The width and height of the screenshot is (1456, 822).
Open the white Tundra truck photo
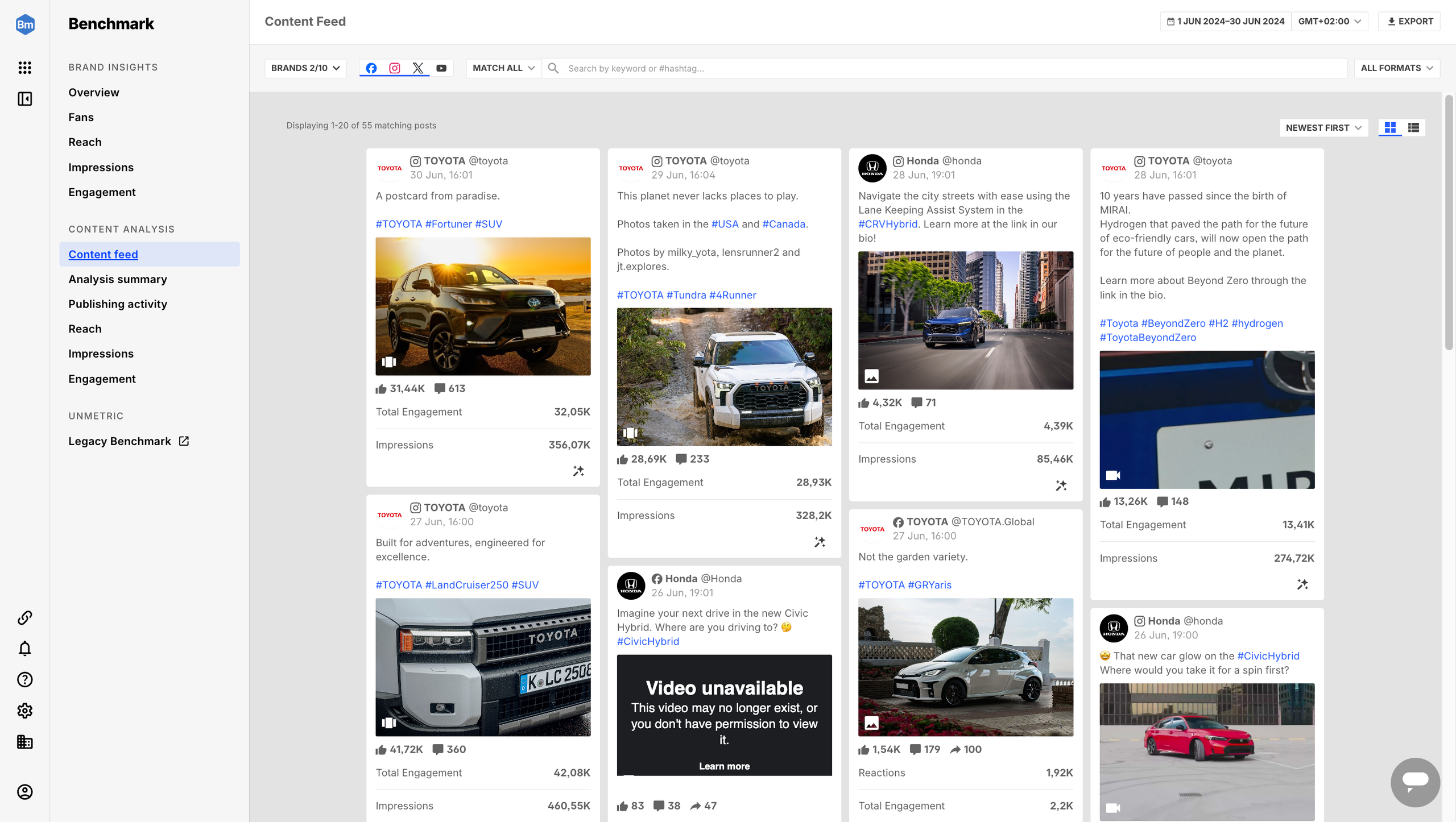tap(725, 377)
